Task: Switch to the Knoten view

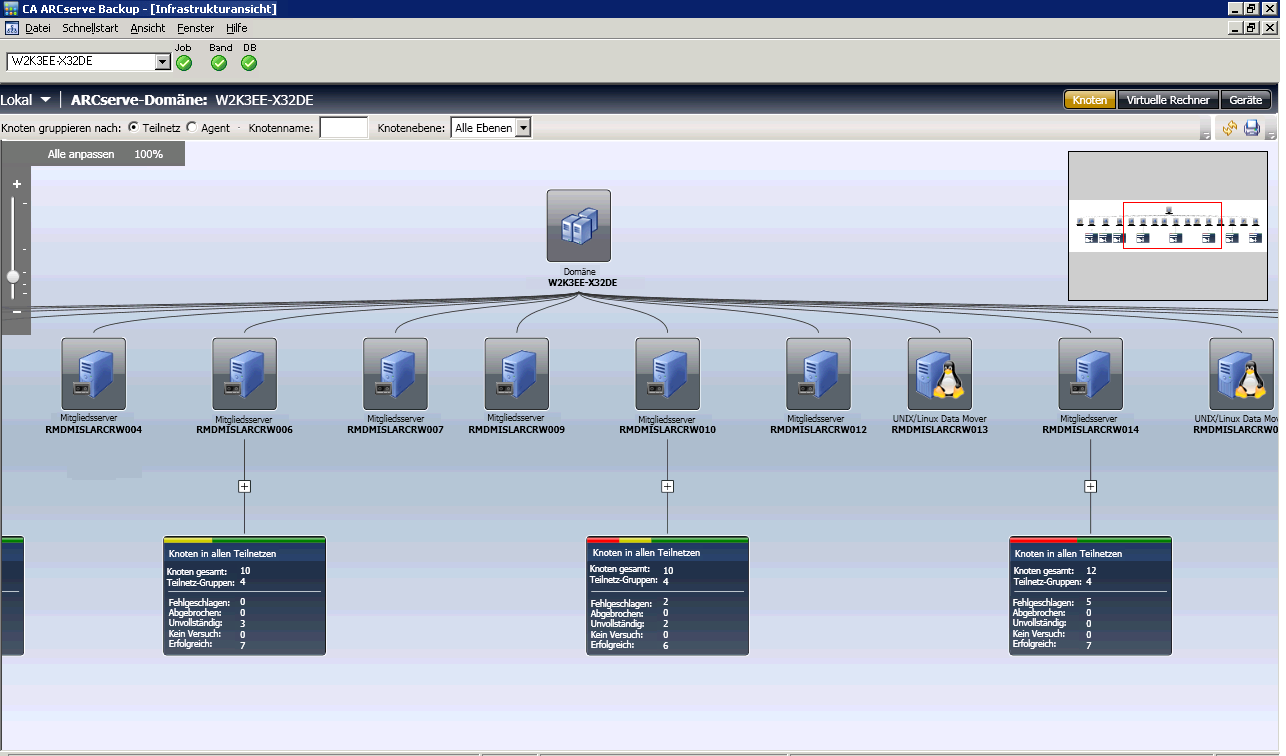Action: coord(1090,100)
